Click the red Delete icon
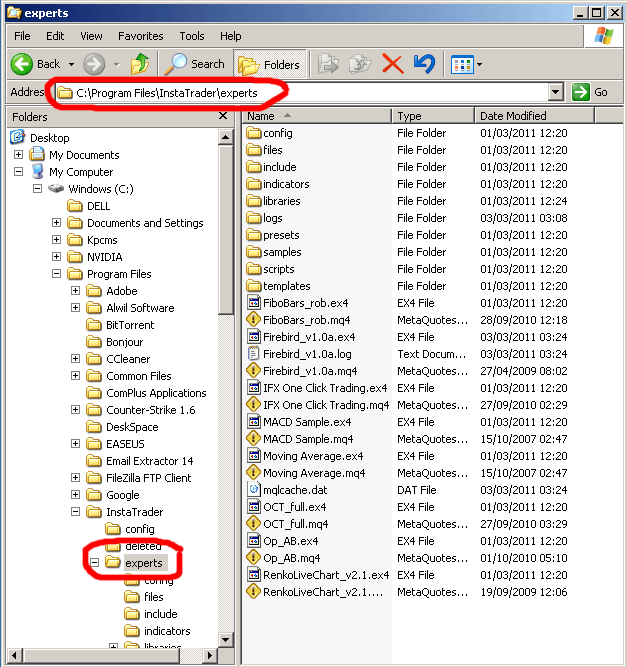627x667 pixels. (x=393, y=64)
